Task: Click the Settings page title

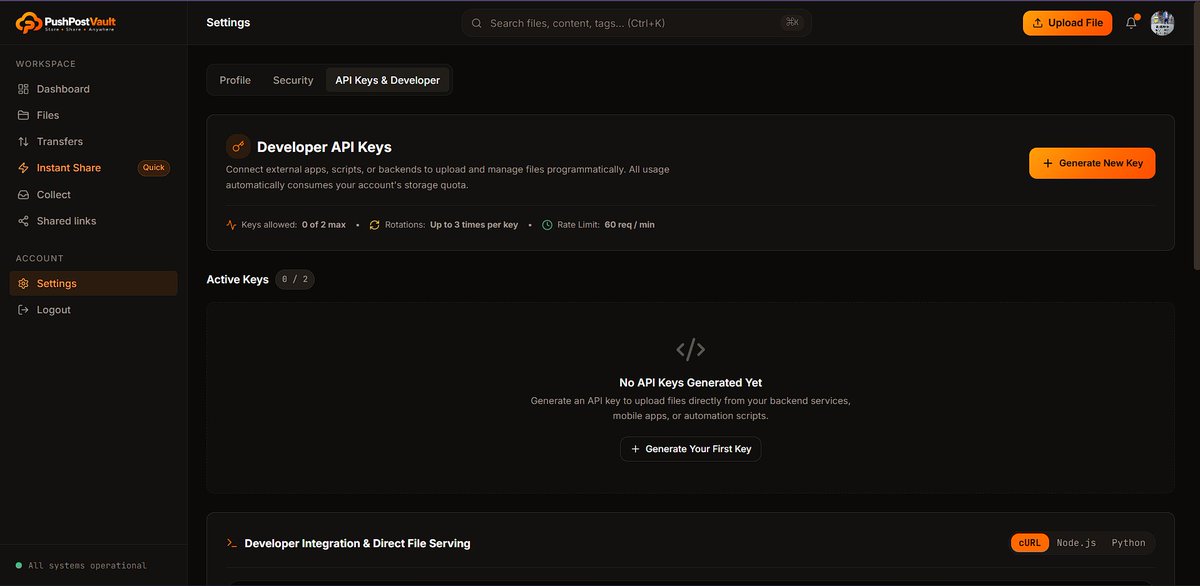Action: pyautogui.click(x=228, y=22)
